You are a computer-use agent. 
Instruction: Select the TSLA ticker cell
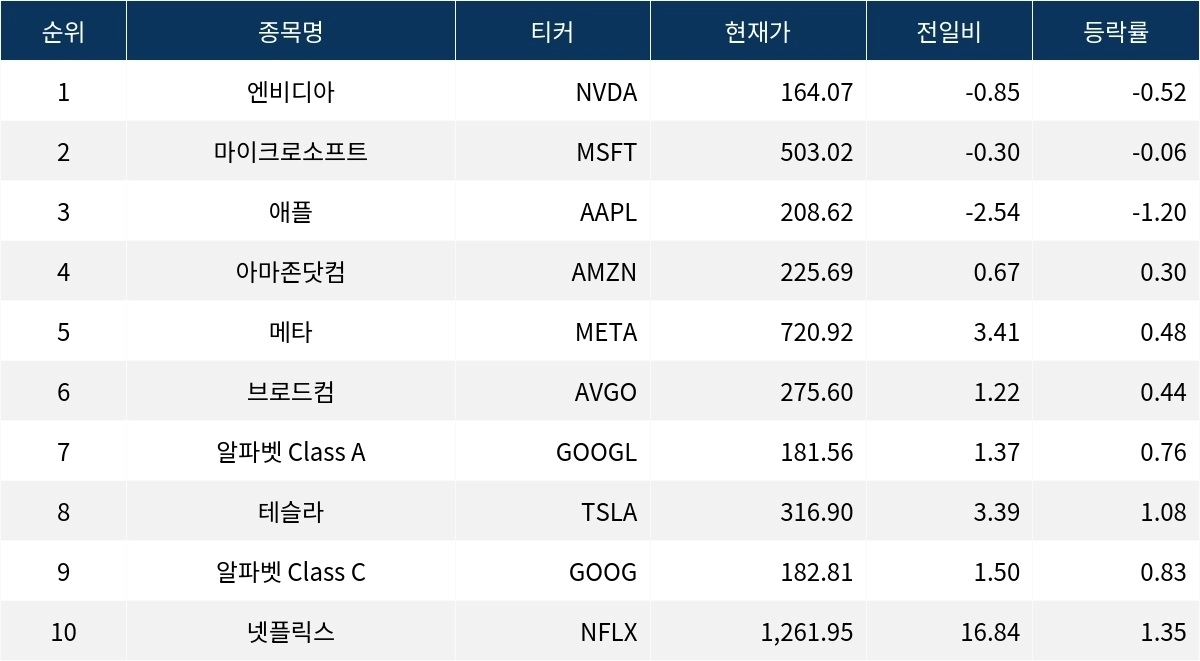click(609, 512)
